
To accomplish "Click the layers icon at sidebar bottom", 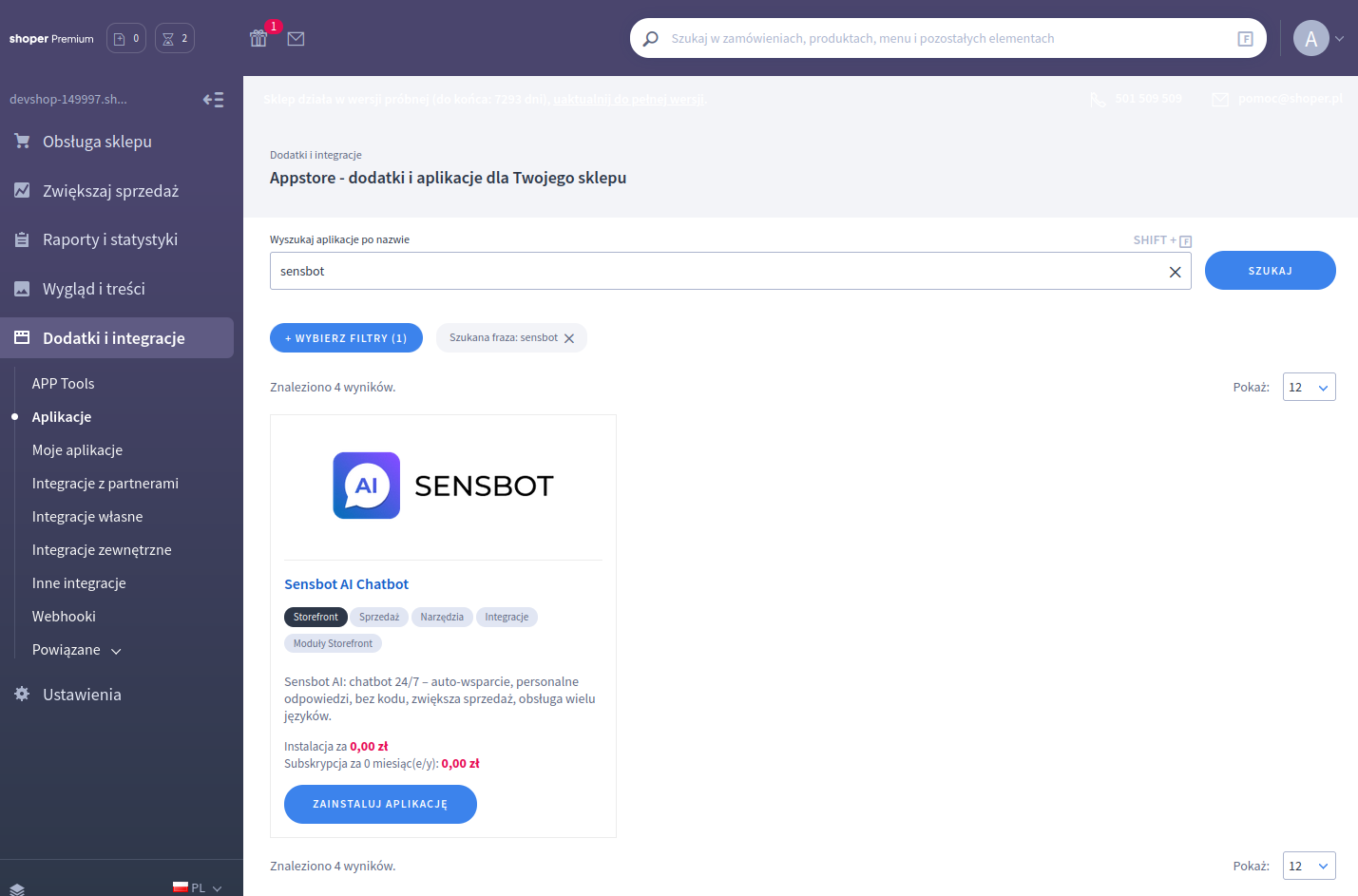I will pos(17,889).
